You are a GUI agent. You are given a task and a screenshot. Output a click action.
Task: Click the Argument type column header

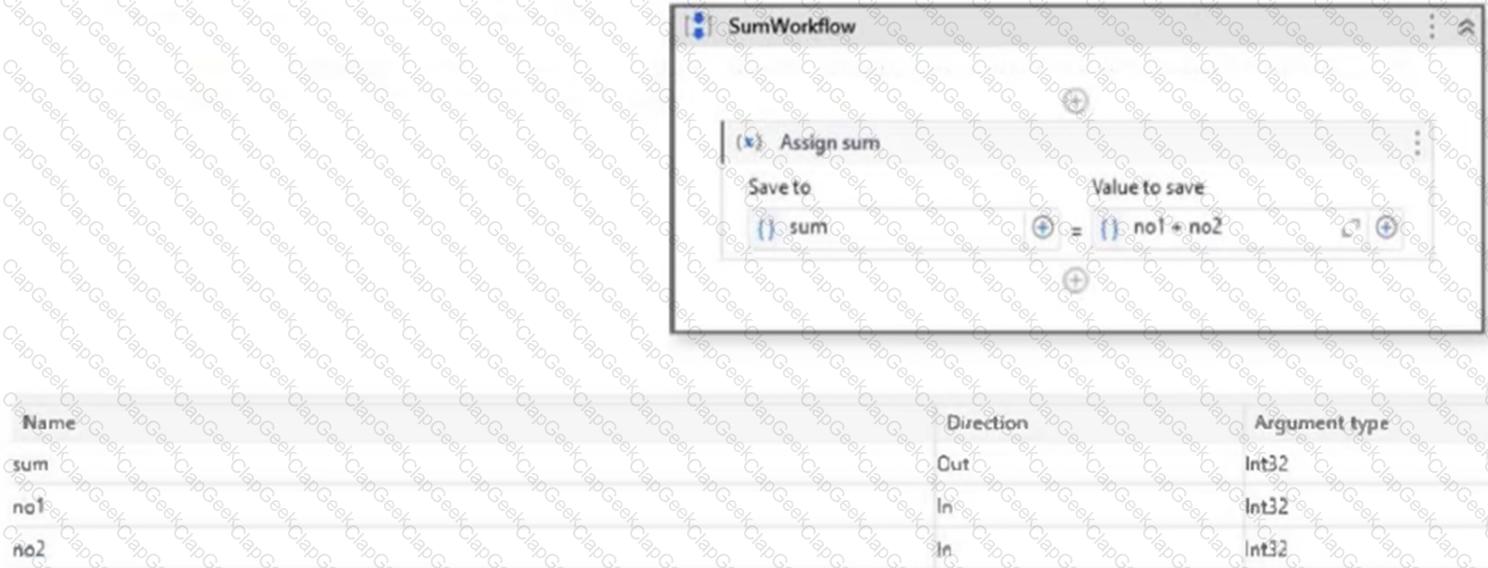tap(1320, 423)
